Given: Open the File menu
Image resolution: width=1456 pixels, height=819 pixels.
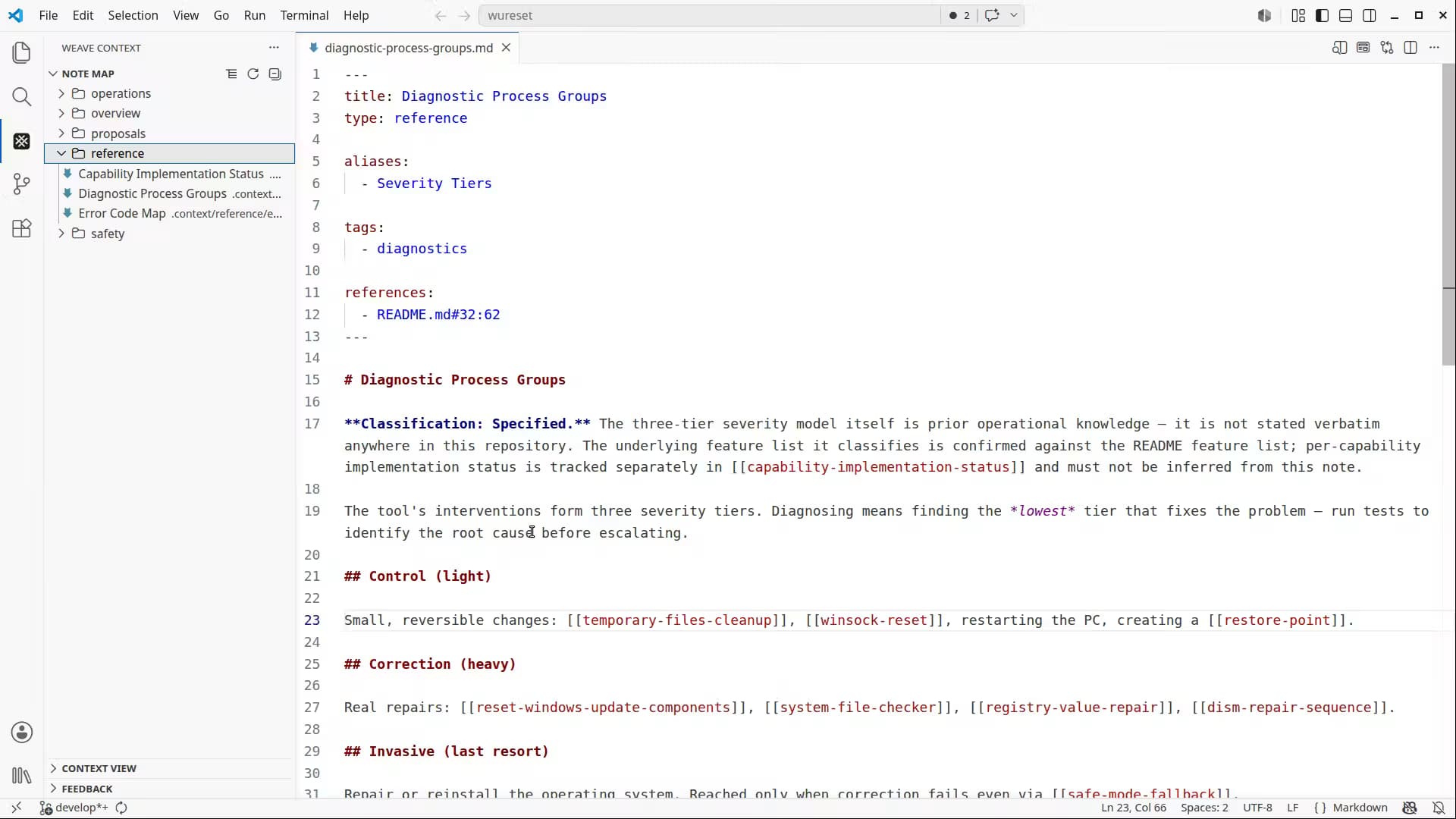Looking at the screenshot, I should pos(48,15).
